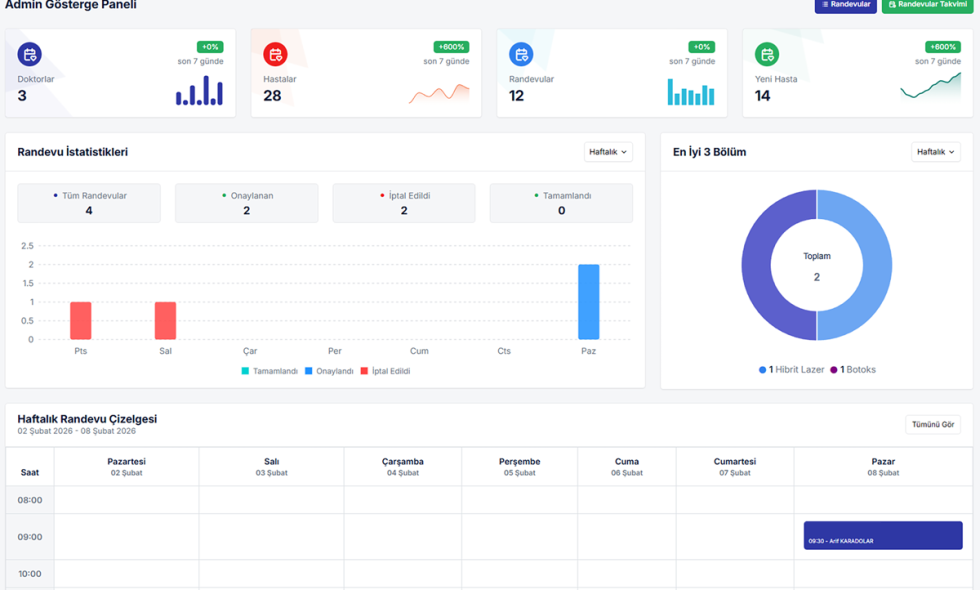Click the Randevular button at top
The height and width of the screenshot is (590, 980).
pyautogui.click(x=845, y=5)
